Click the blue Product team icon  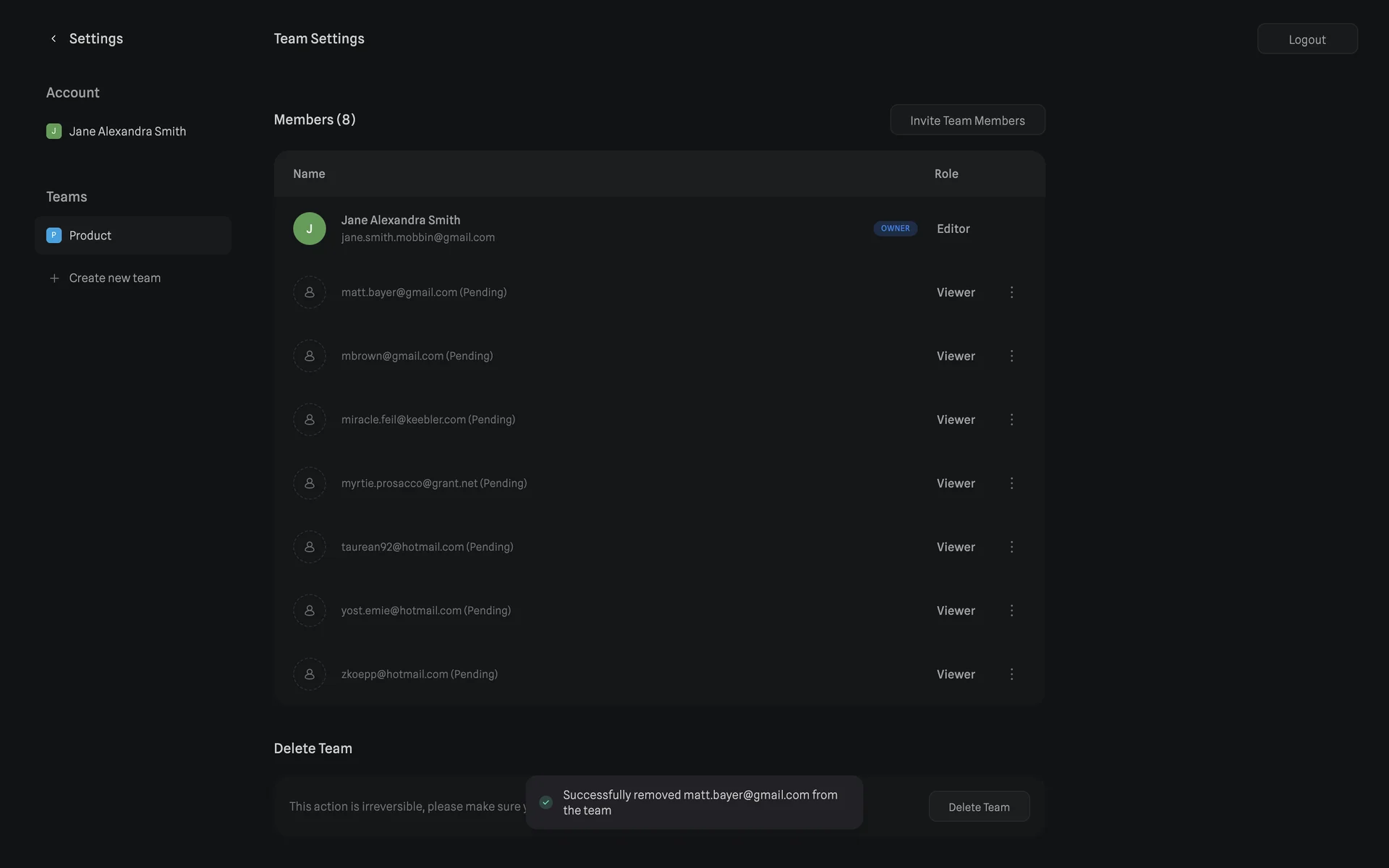[x=54, y=236]
